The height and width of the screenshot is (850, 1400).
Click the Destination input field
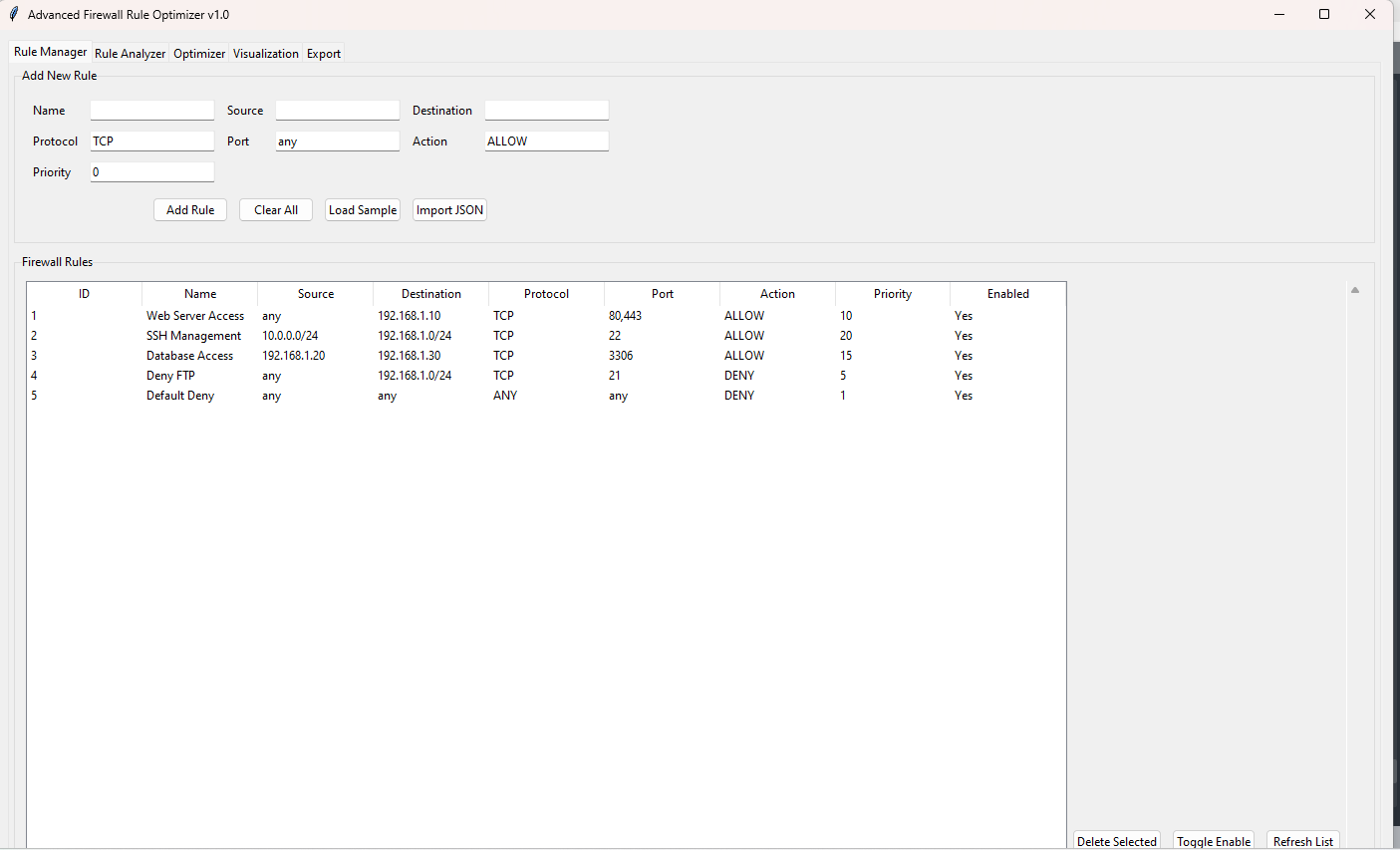point(546,111)
